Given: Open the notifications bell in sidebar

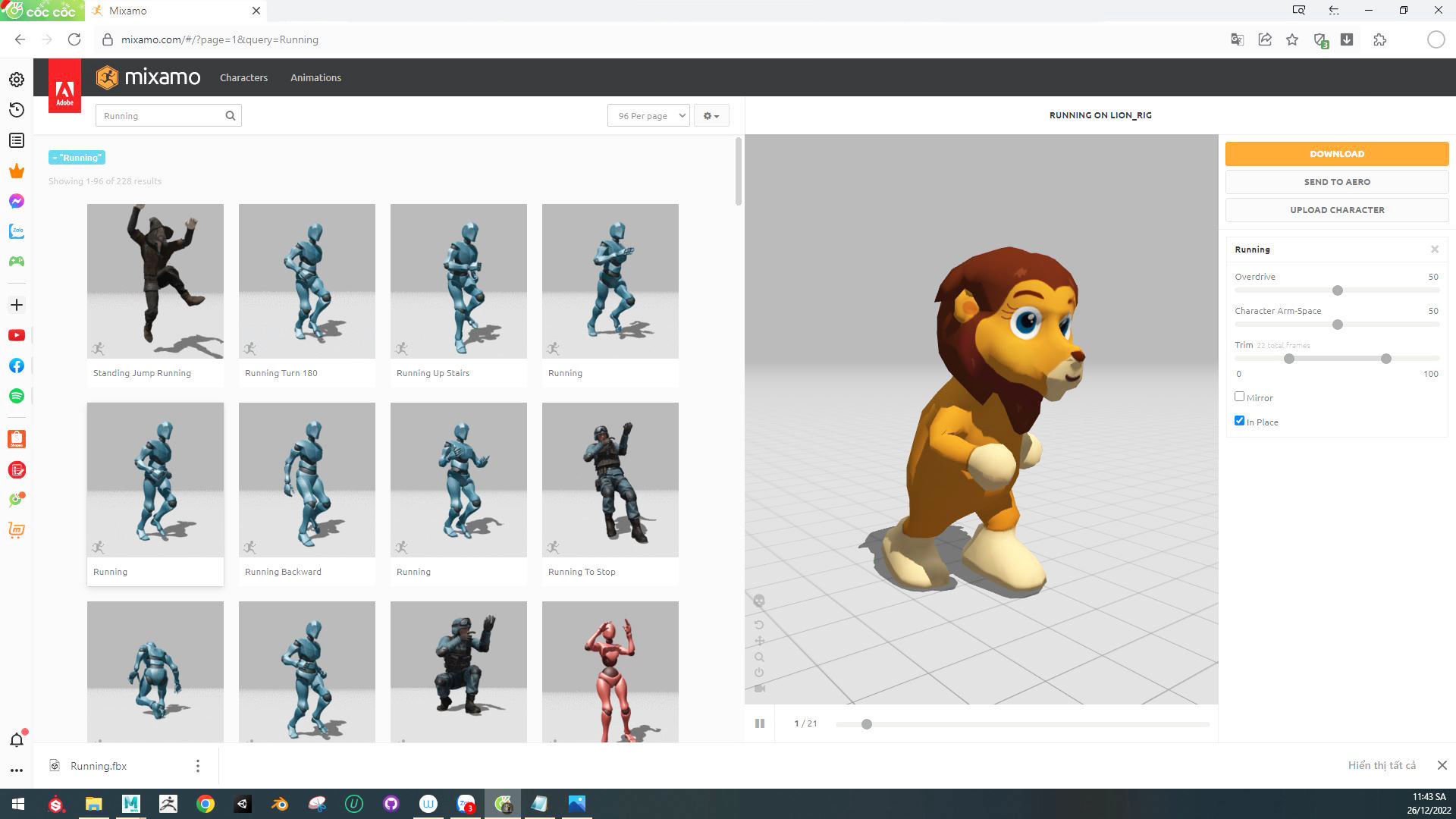Looking at the screenshot, I should point(17,739).
